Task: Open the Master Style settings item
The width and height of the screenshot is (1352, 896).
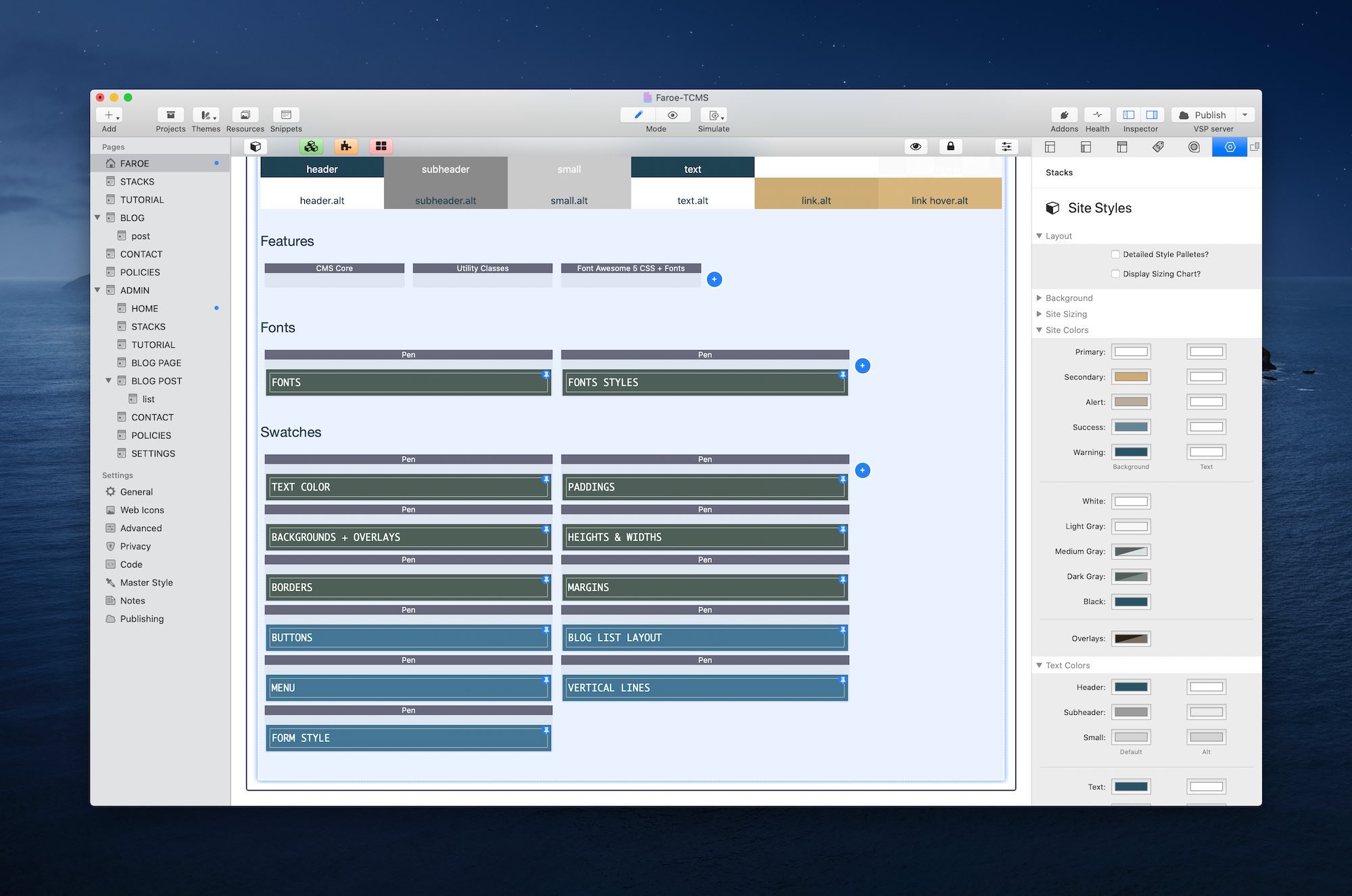Action: coord(146,582)
